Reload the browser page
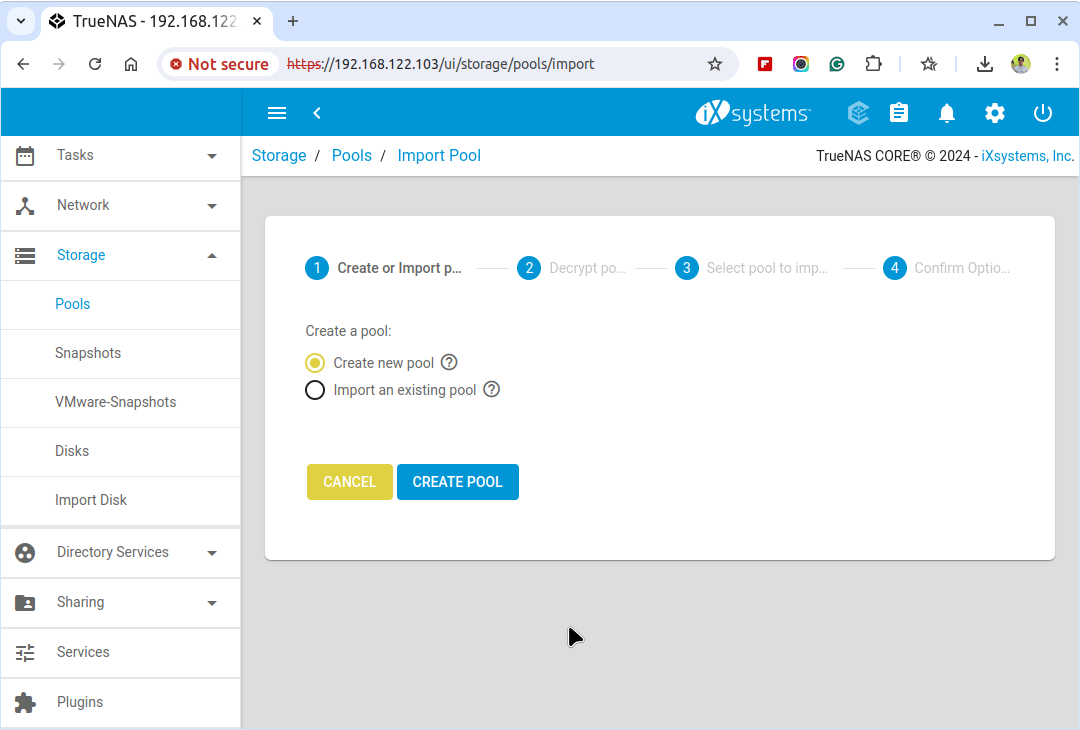 (x=95, y=64)
